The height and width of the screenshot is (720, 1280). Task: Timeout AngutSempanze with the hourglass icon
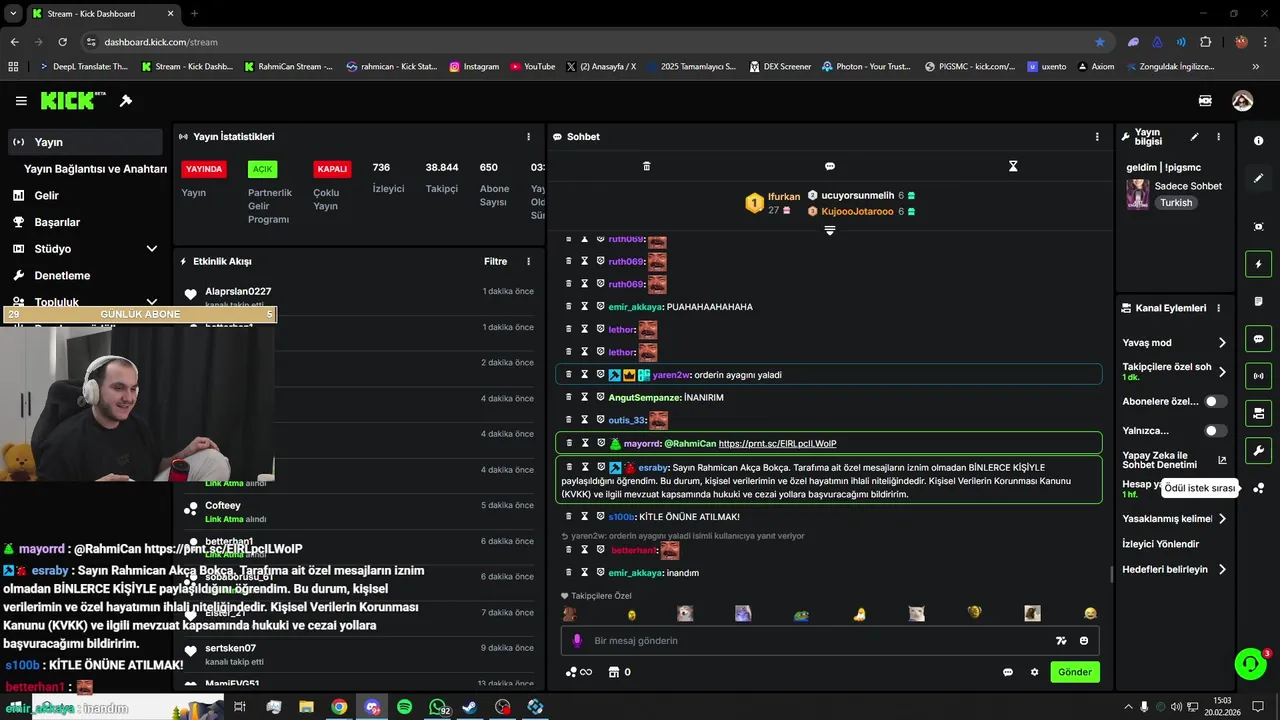[585, 397]
